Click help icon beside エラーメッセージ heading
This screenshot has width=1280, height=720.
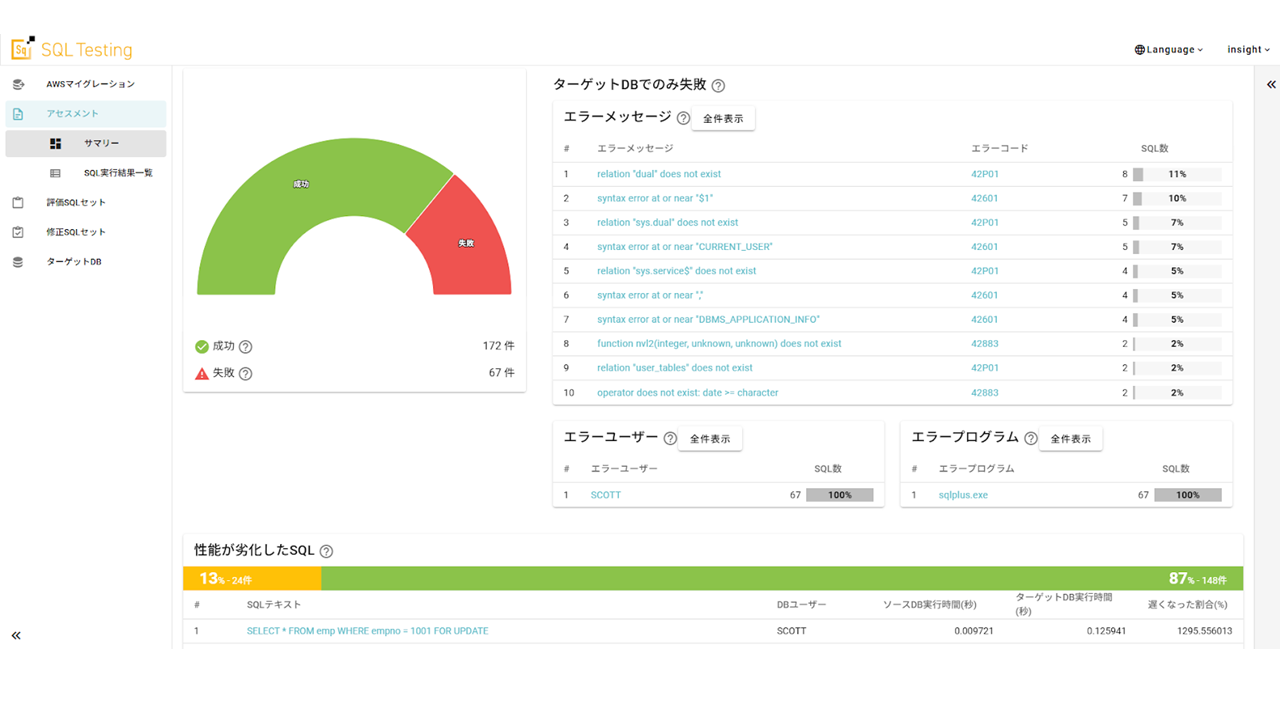tap(683, 118)
